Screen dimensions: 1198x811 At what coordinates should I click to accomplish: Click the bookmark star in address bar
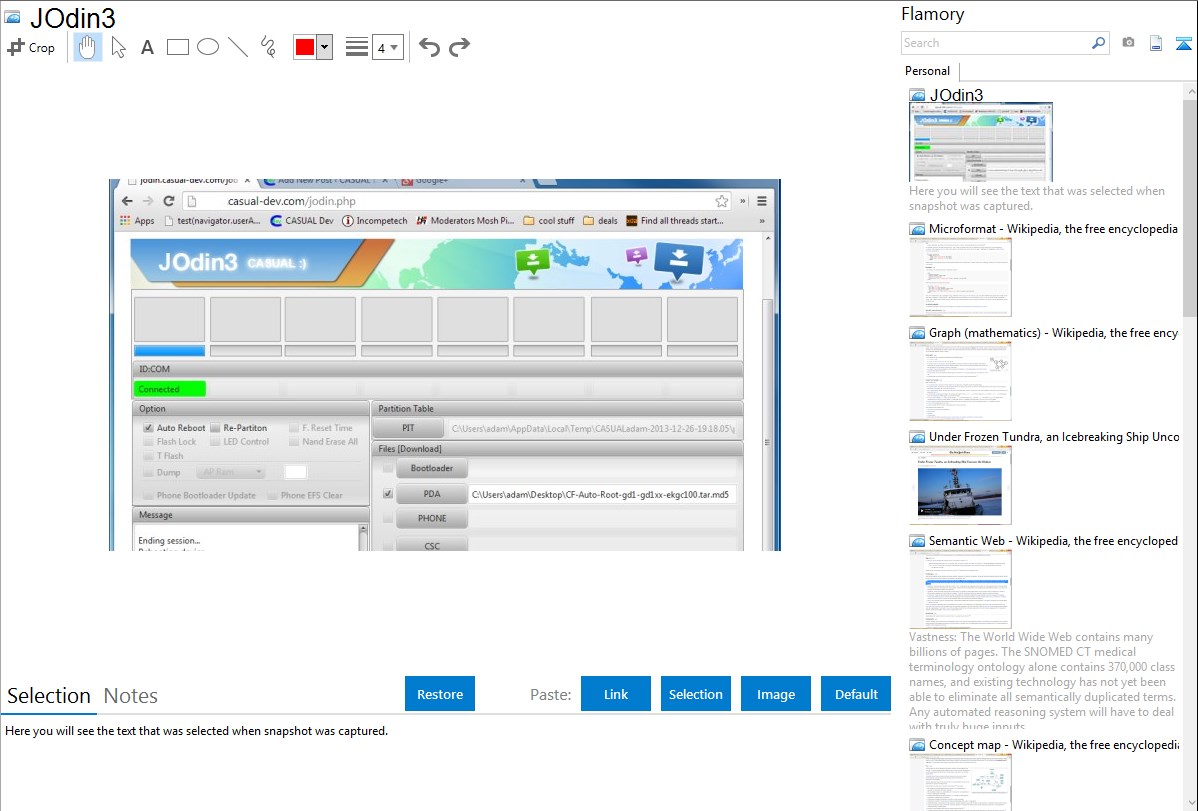pos(721,201)
